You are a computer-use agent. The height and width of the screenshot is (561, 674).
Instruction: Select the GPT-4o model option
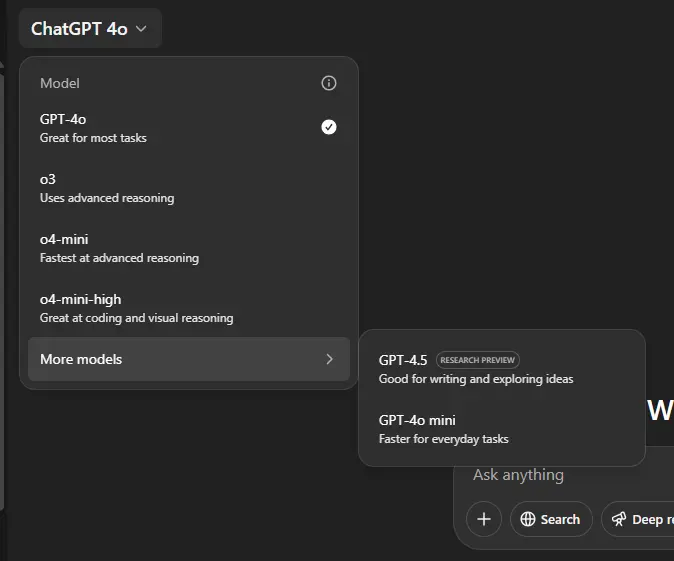pyautogui.click(x=189, y=128)
